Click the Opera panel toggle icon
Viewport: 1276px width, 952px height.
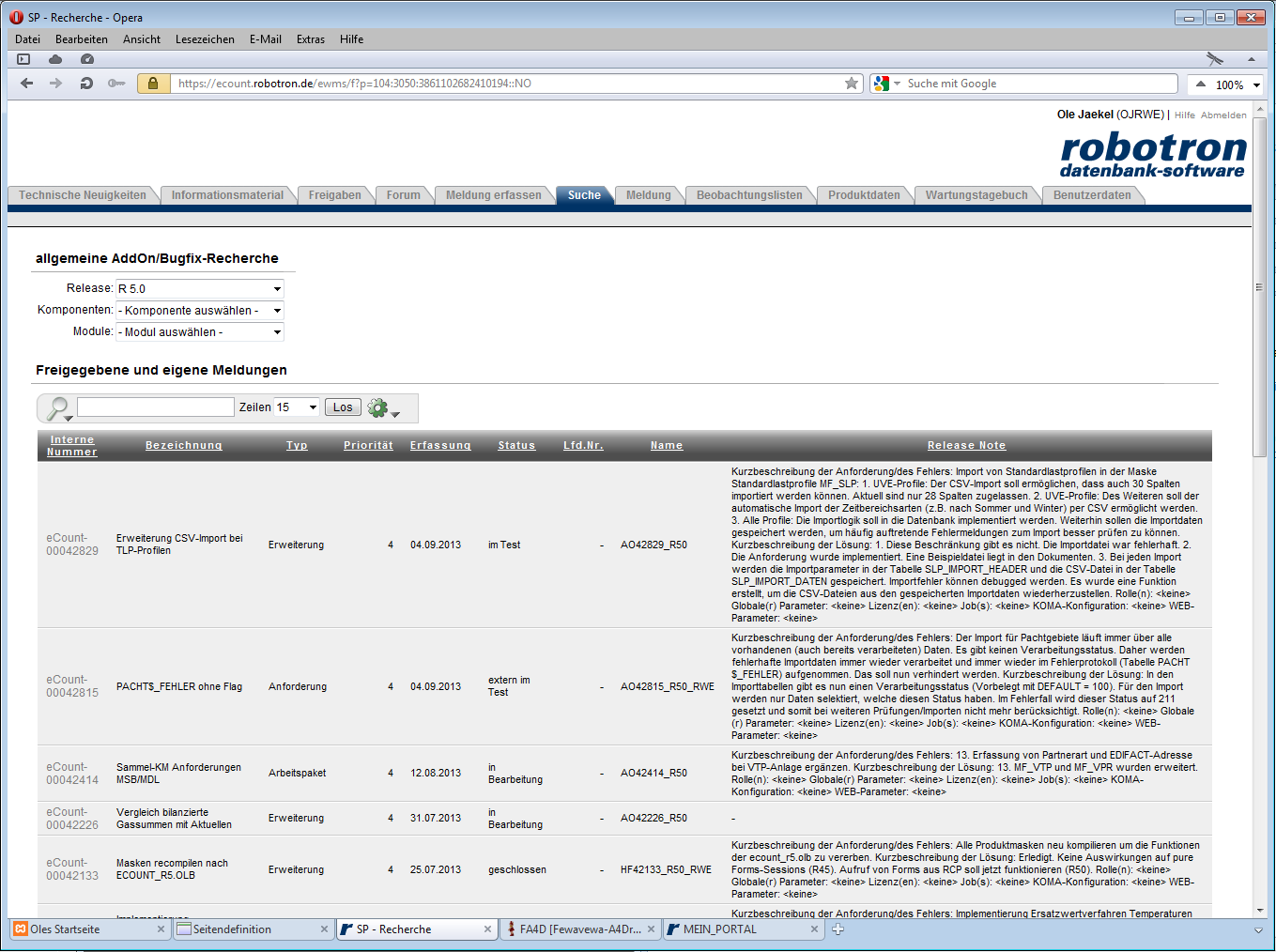(x=23, y=59)
